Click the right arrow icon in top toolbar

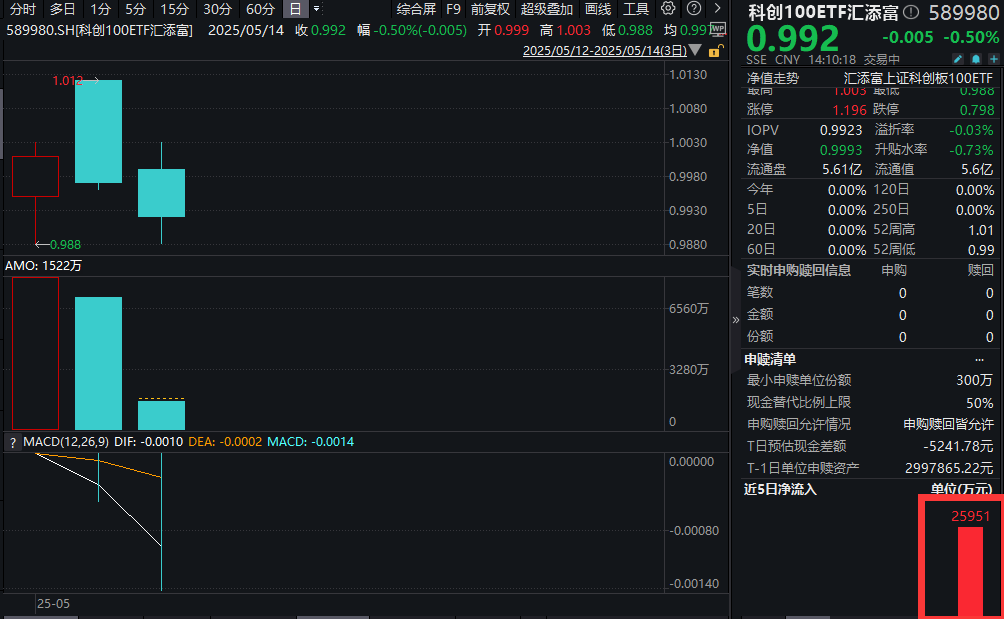point(716,9)
